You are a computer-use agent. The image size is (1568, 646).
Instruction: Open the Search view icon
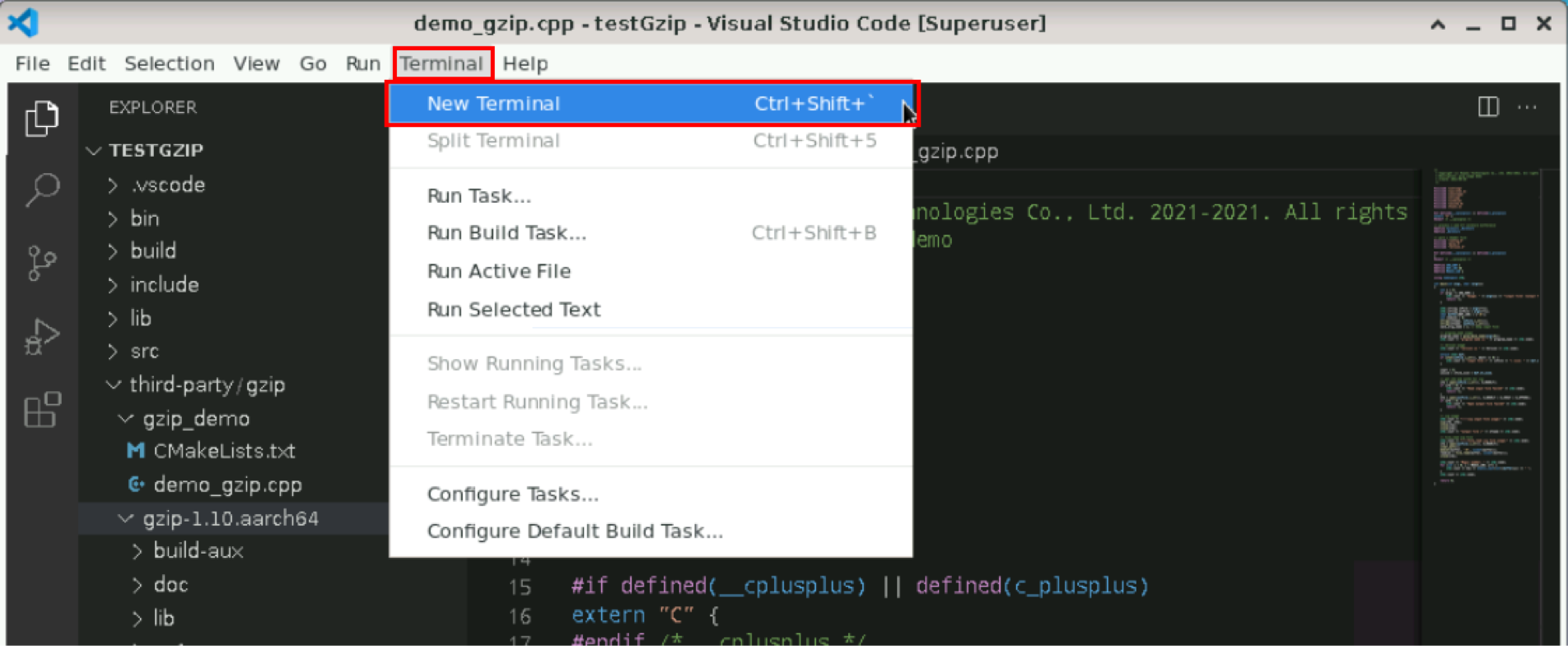[x=41, y=190]
